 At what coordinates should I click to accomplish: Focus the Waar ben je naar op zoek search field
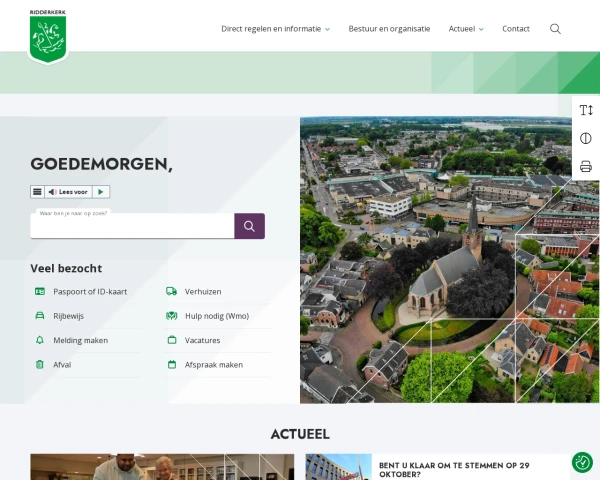tap(132, 228)
